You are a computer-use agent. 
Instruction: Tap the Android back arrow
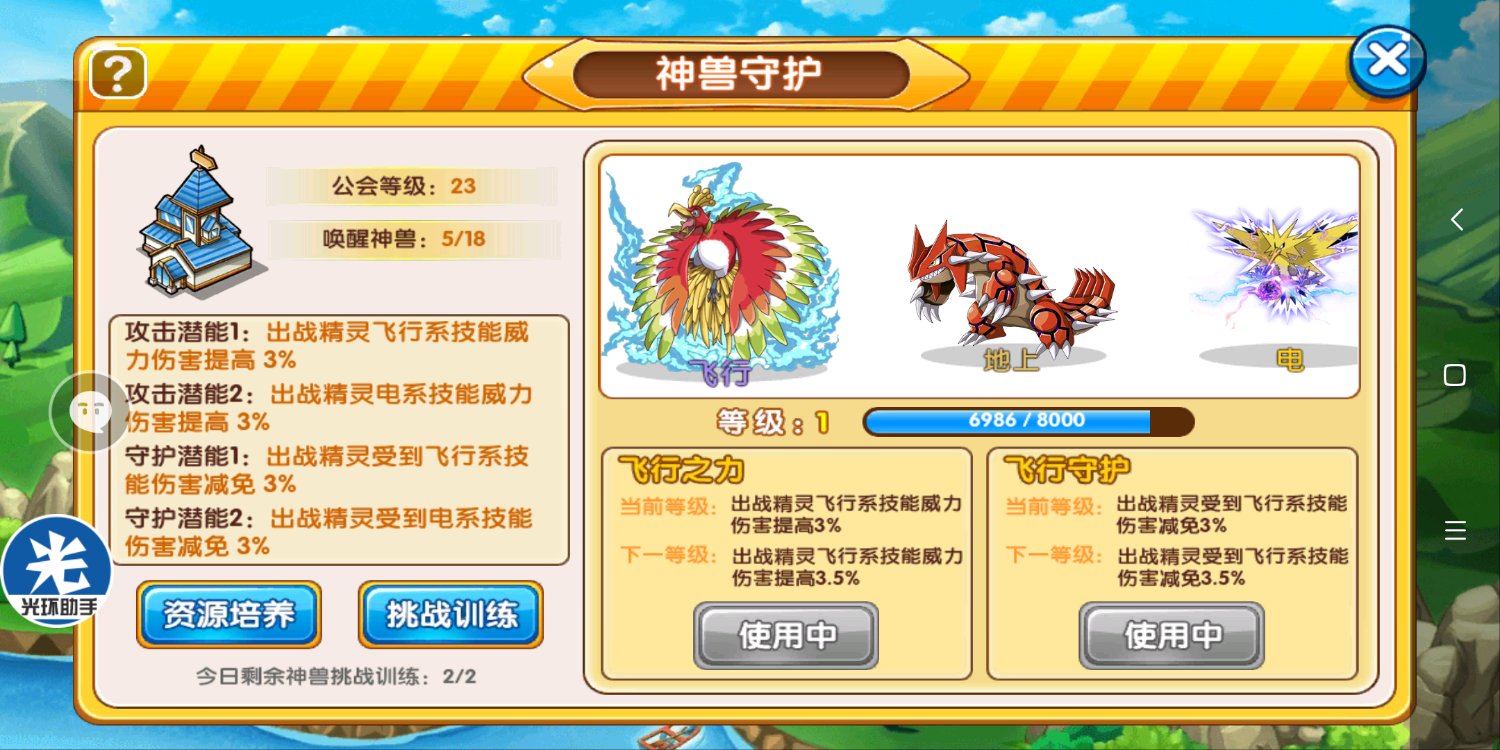coord(1456,220)
